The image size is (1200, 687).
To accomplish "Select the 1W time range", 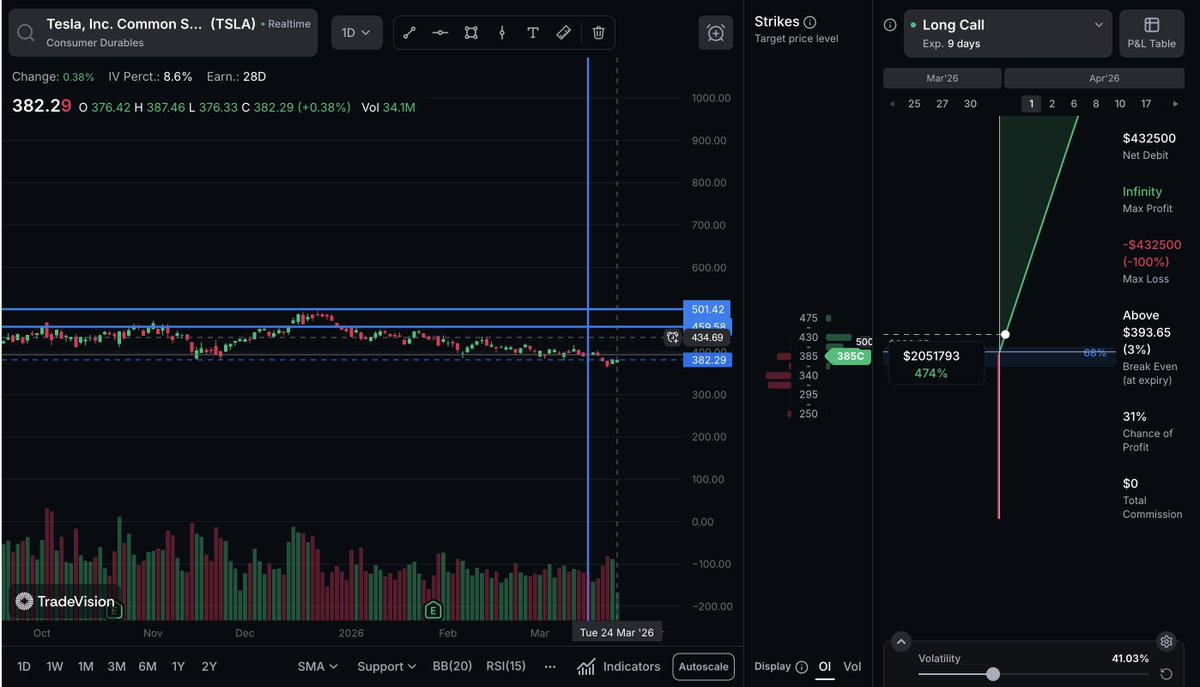I will (x=55, y=667).
